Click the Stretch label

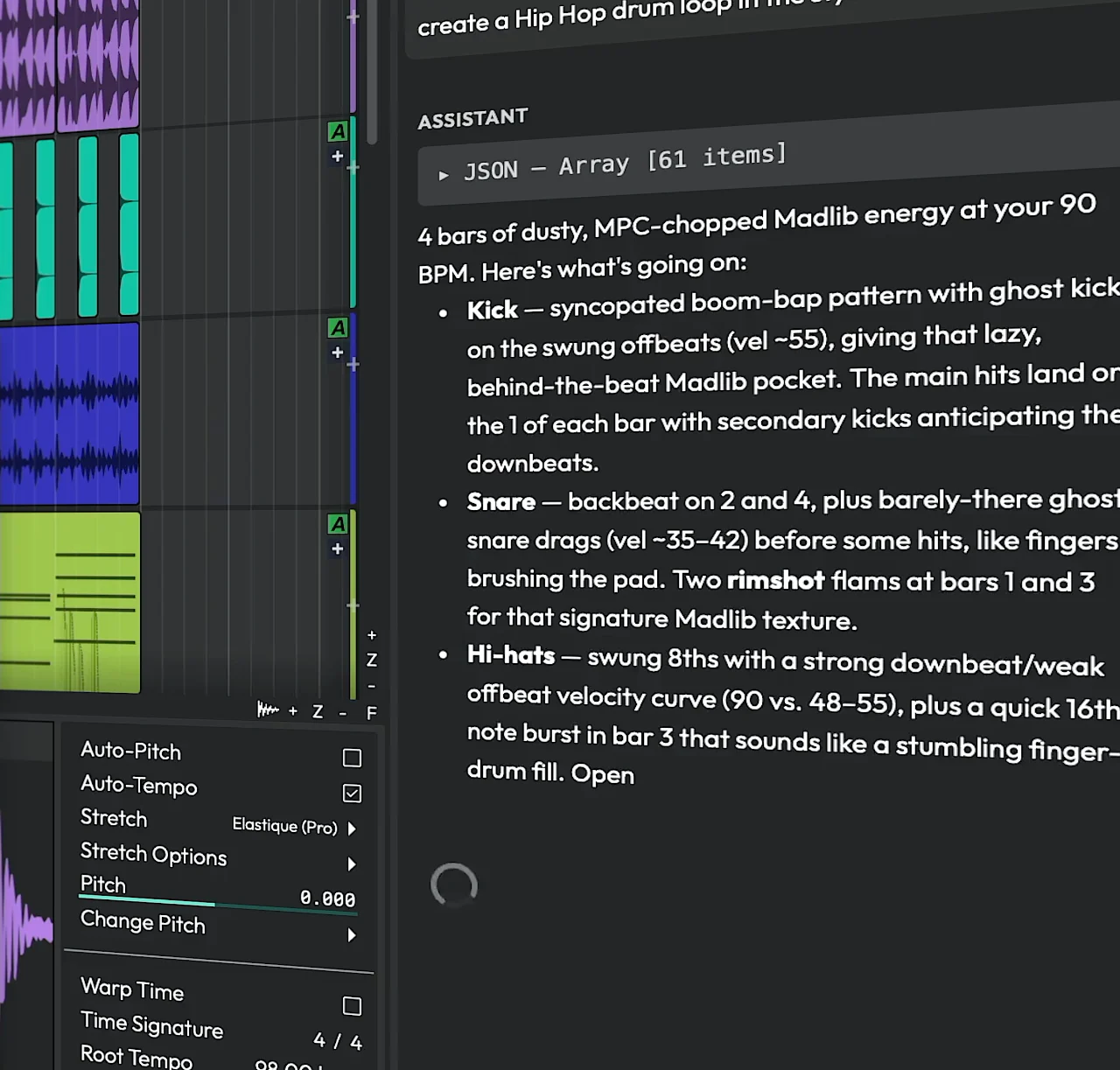[x=114, y=818]
